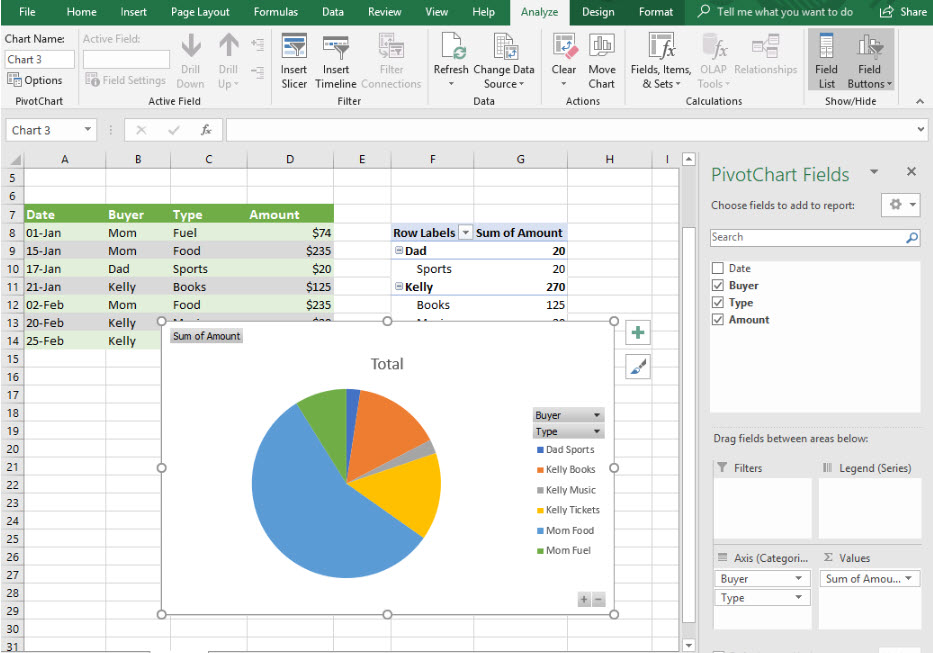Screen dimensions: 933x653
Task: Expand the Sum of Amount values dropdown
Action: click(909, 579)
